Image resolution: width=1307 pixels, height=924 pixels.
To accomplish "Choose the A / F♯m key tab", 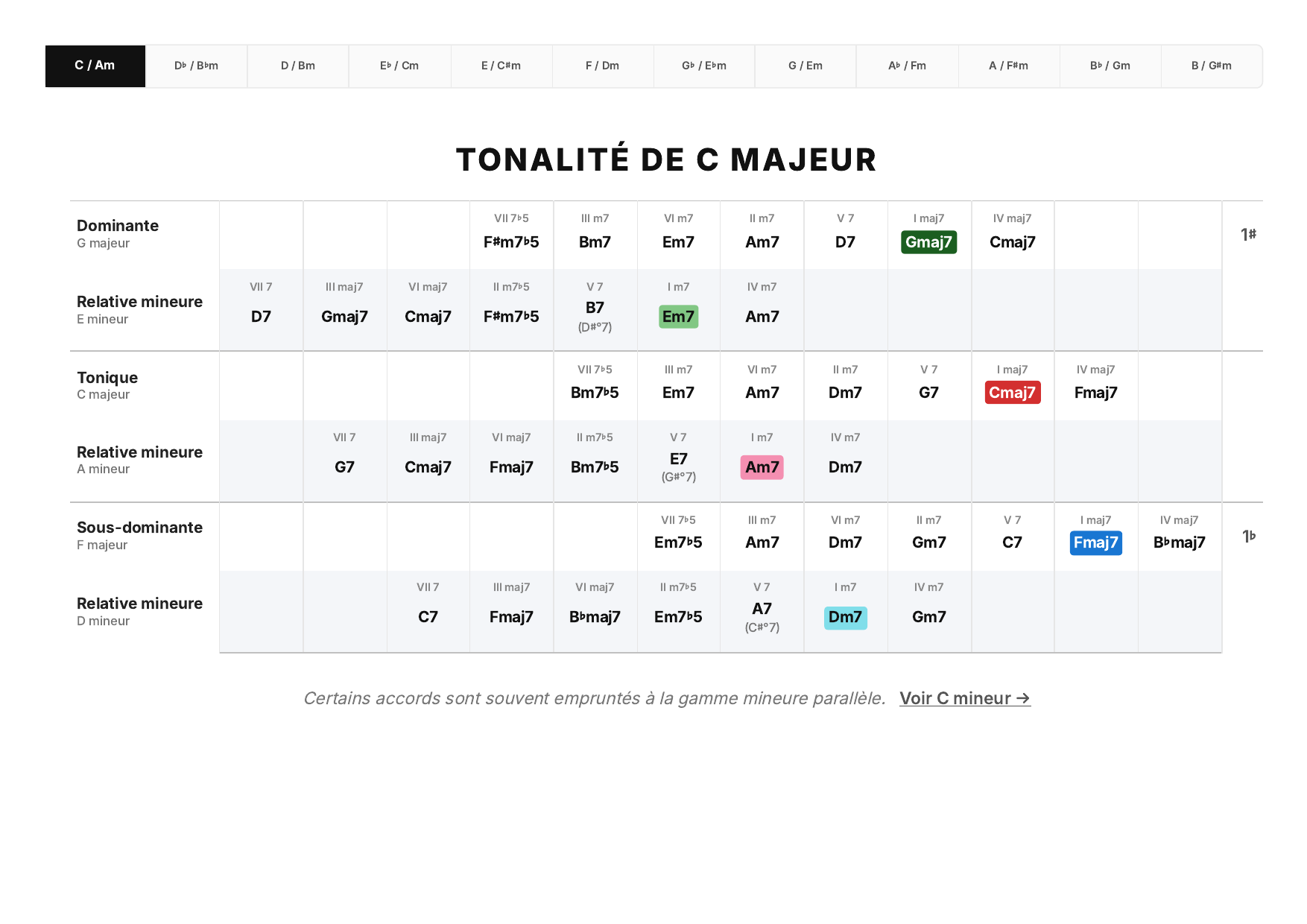I will click(x=1008, y=66).
